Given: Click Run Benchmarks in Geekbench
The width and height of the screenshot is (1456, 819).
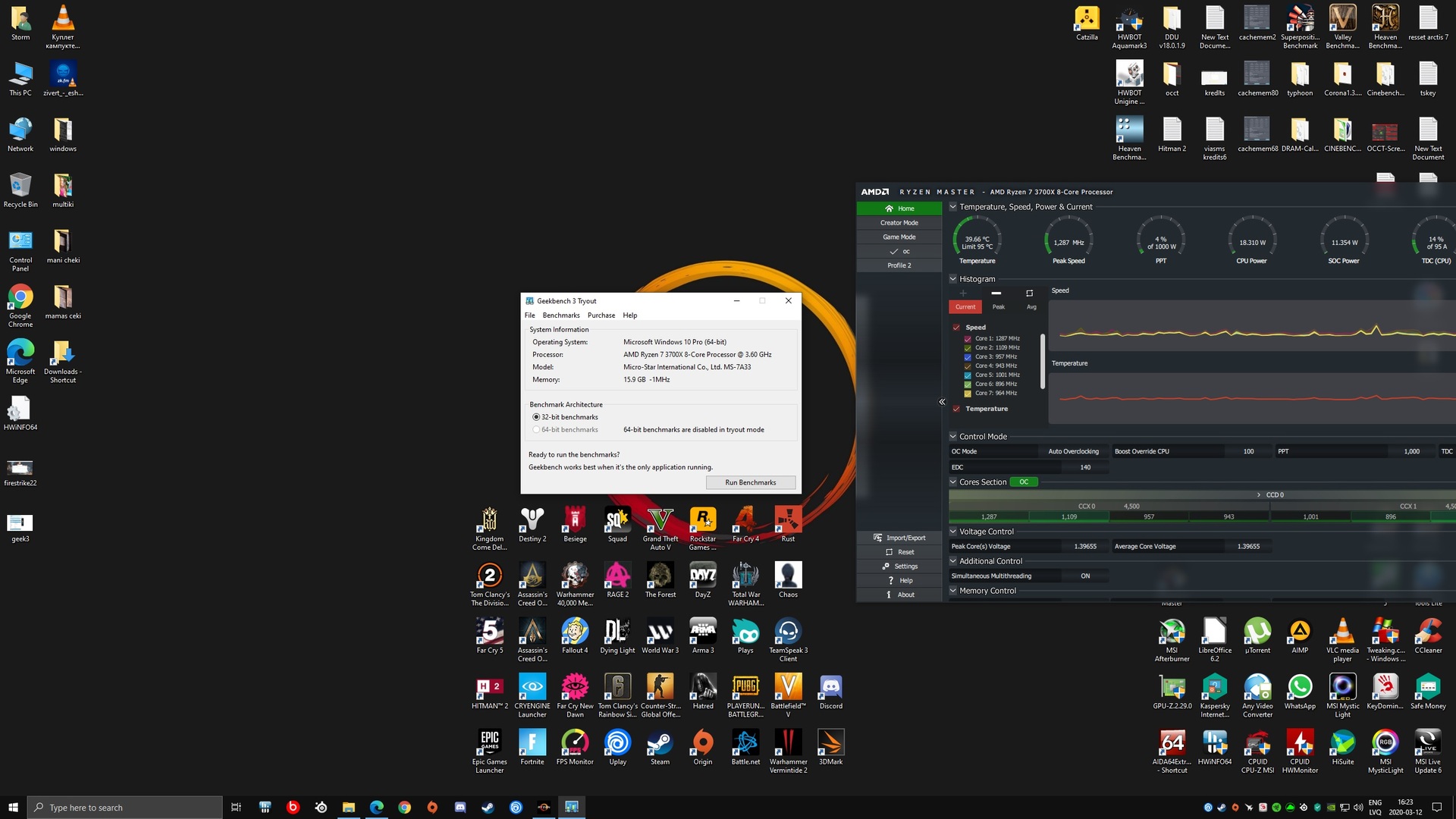Looking at the screenshot, I should (751, 482).
